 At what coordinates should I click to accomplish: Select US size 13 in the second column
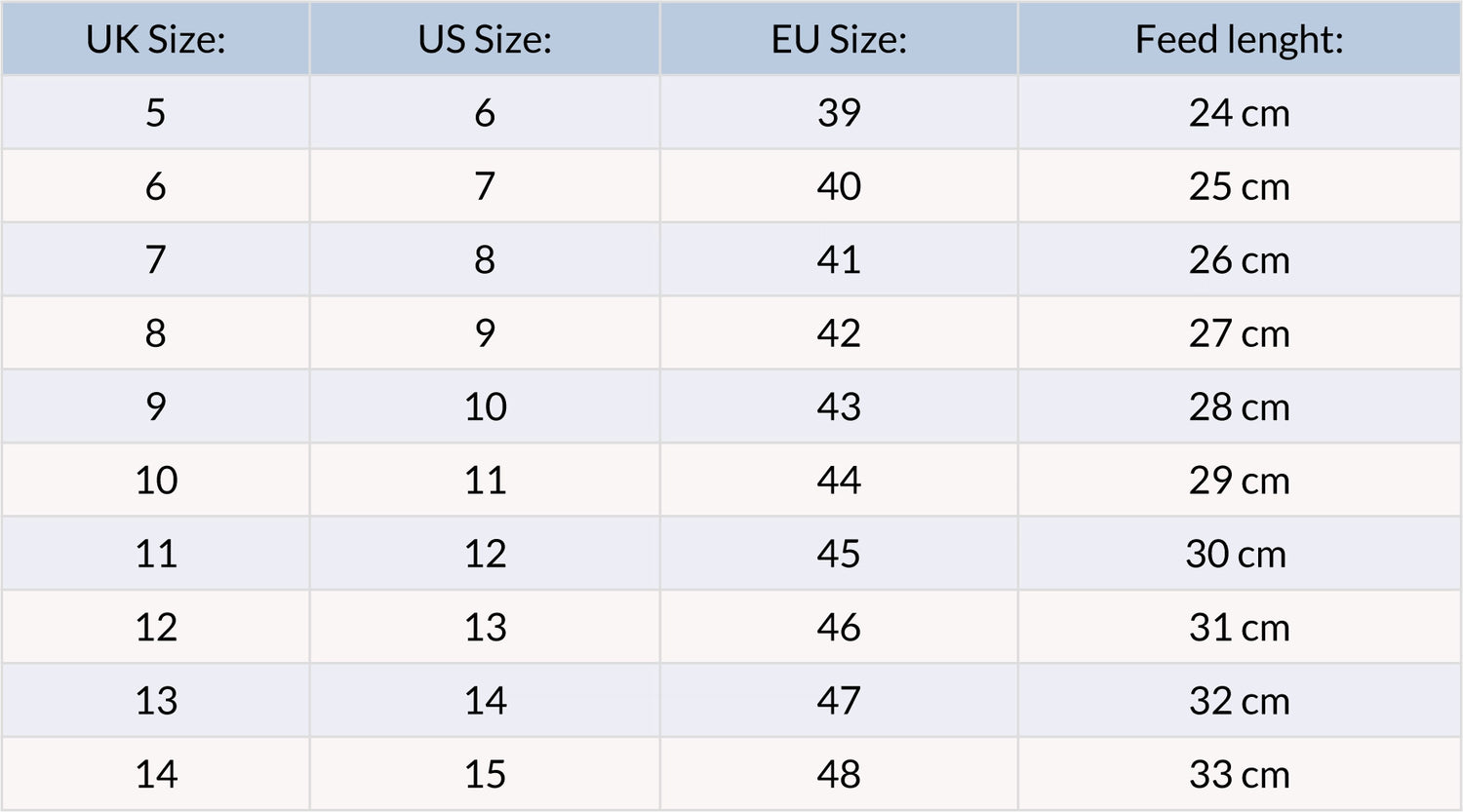485,627
